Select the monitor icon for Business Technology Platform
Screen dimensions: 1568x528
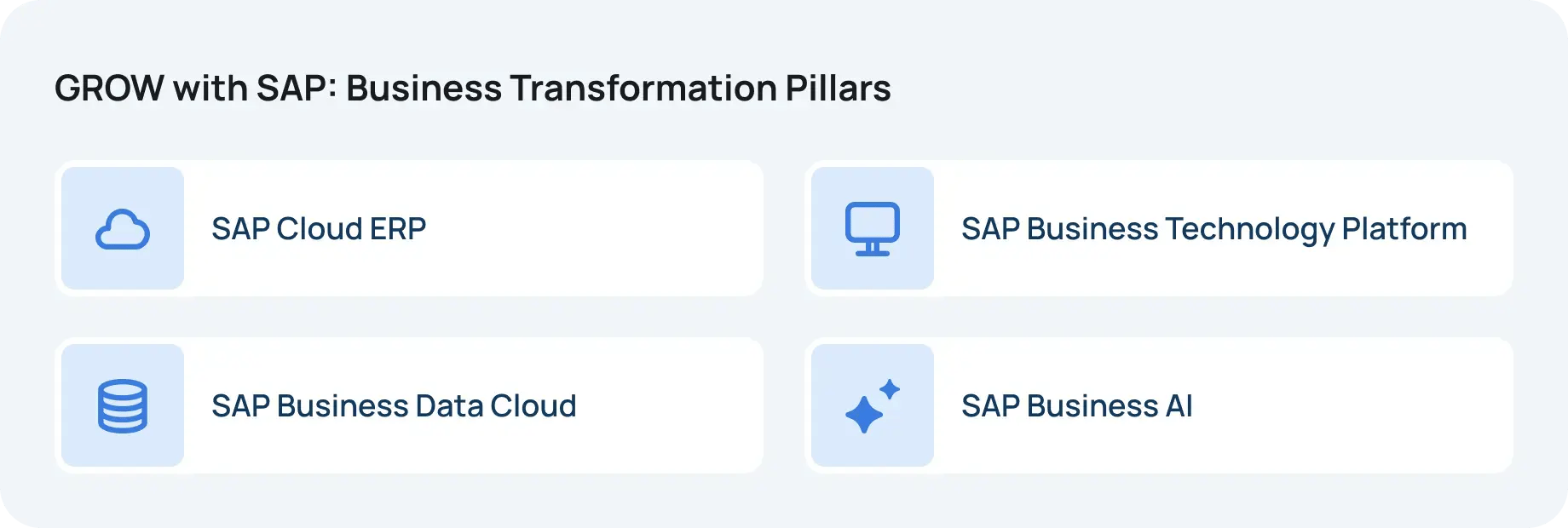tap(873, 229)
